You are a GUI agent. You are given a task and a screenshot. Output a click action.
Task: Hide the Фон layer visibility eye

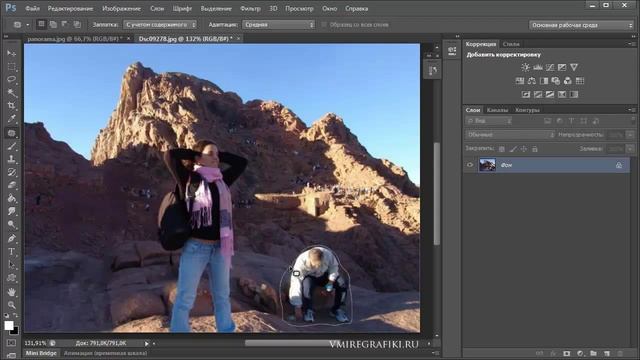click(x=470, y=165)
